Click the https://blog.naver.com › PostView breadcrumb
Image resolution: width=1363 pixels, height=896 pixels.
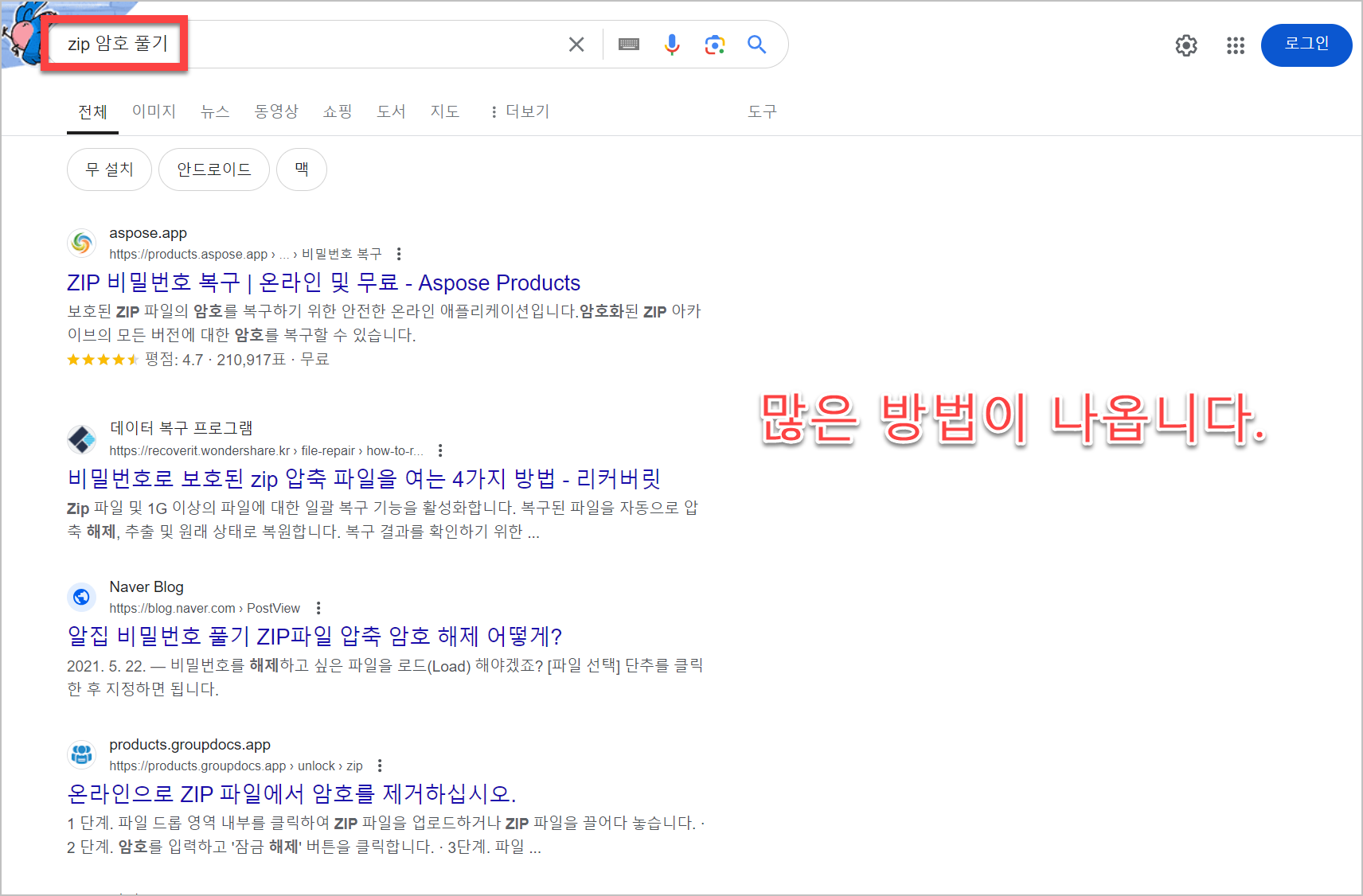tap(205, 608)
